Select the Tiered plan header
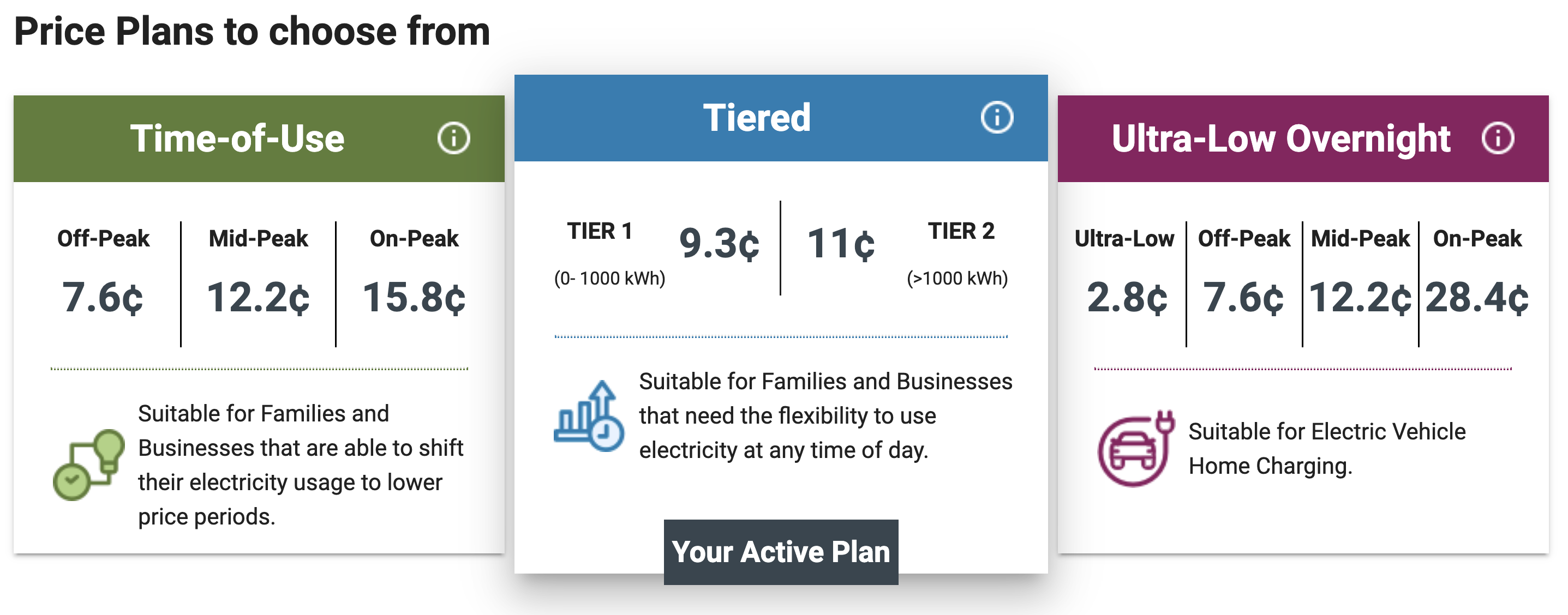Viewport: 1568px width, 615px height. coord(781,117)
